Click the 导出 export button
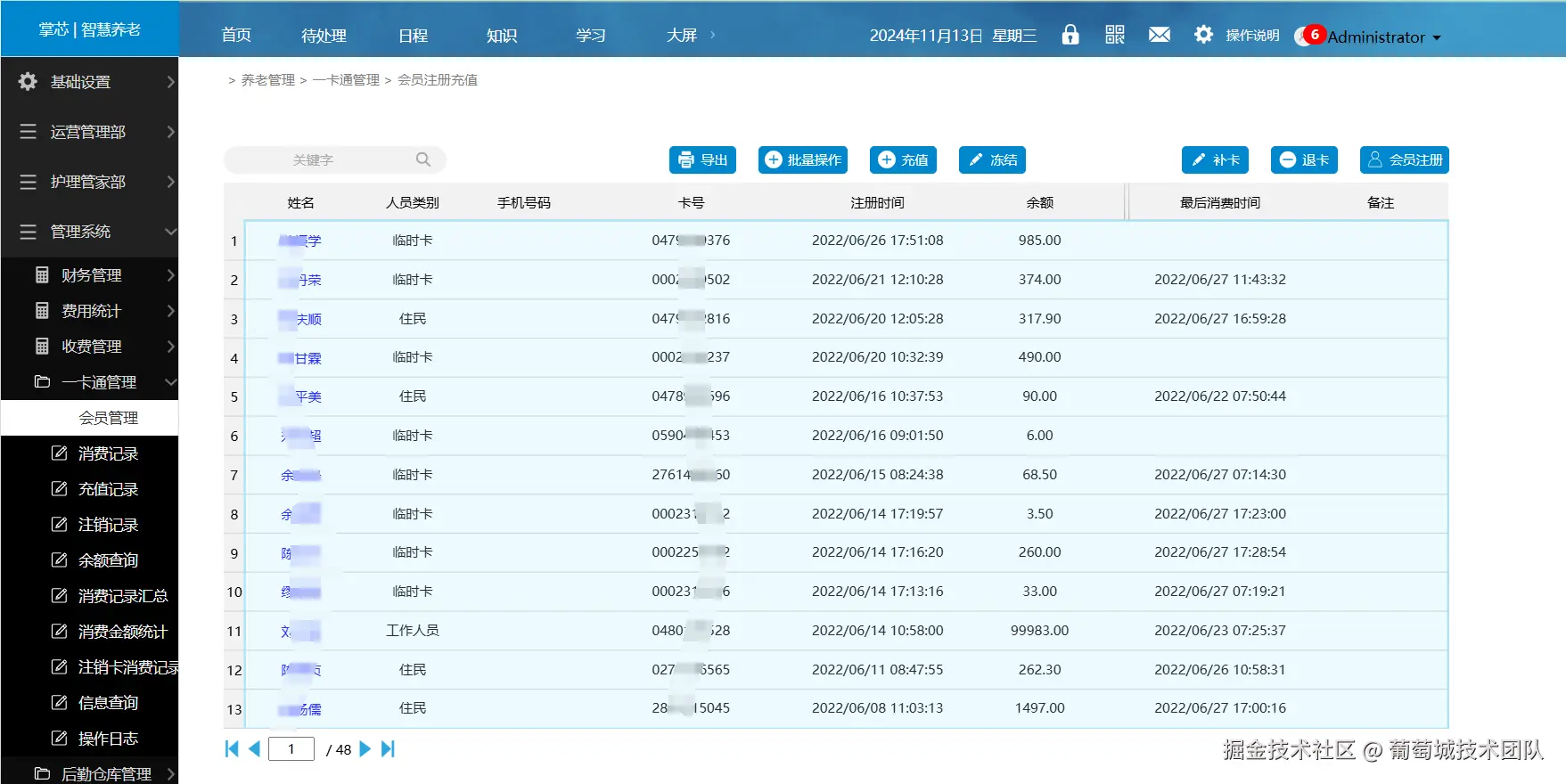 pos(703,159)
